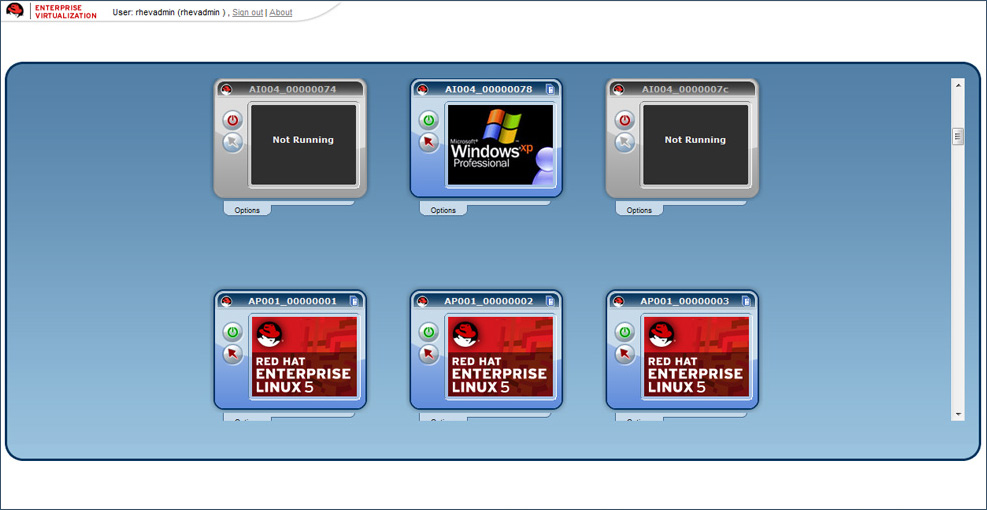Click the console cursor icon on AI004_00000074
This screenshot has height=510, width=987.
tap(233, 142)
